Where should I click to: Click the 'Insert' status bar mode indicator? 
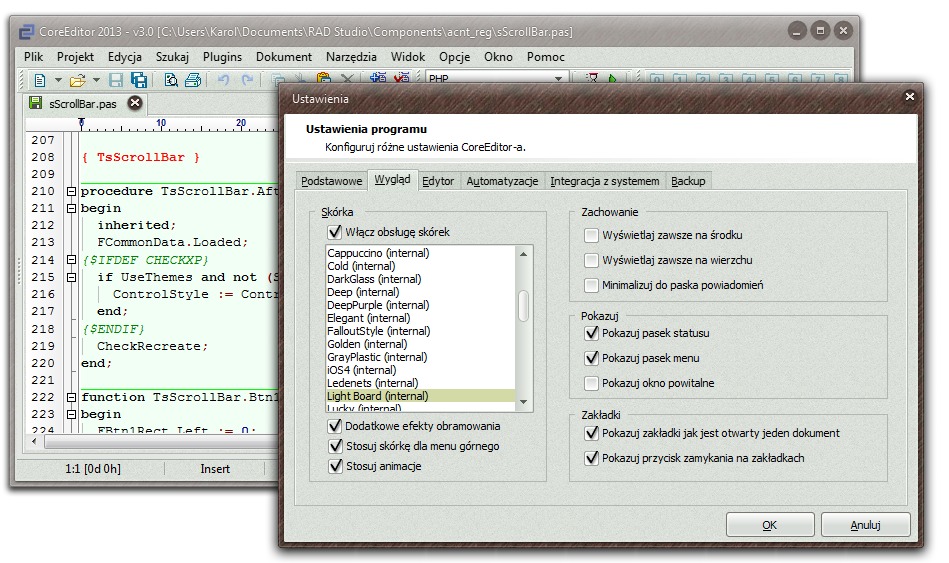[215, 469]
